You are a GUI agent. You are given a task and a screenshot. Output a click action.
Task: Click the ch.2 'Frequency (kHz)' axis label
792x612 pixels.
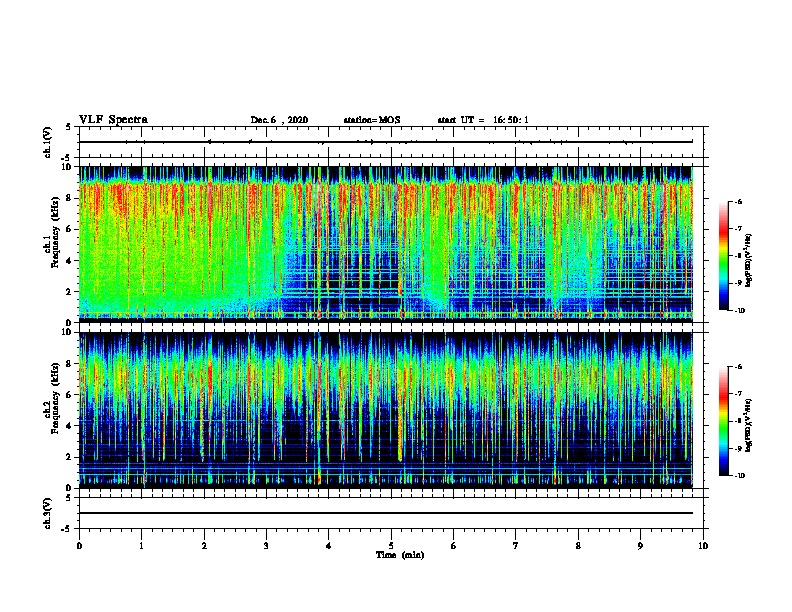pyautogui.click(x=55, y=398)
